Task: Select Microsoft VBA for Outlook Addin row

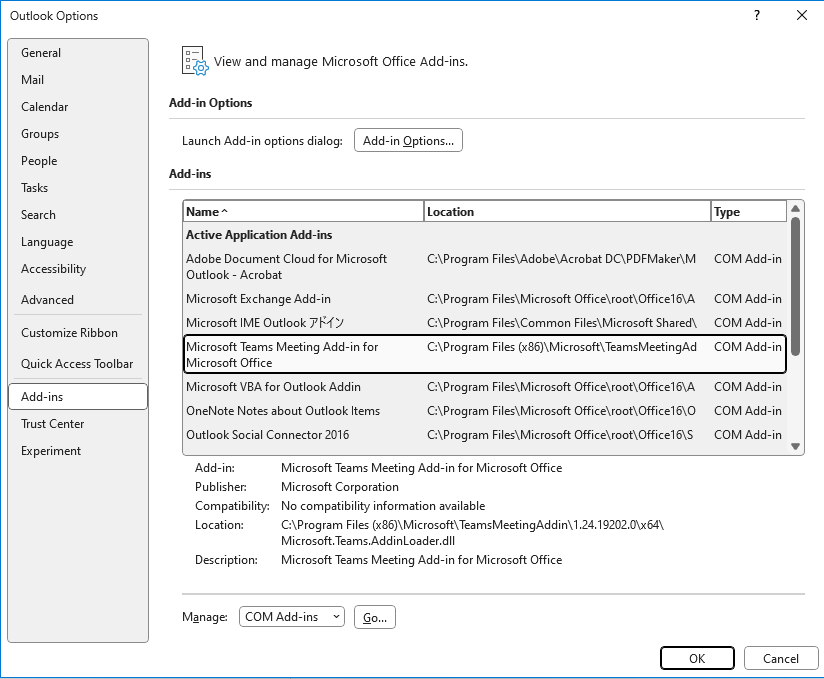Action: pyautogui.click(x=485, y=387)
